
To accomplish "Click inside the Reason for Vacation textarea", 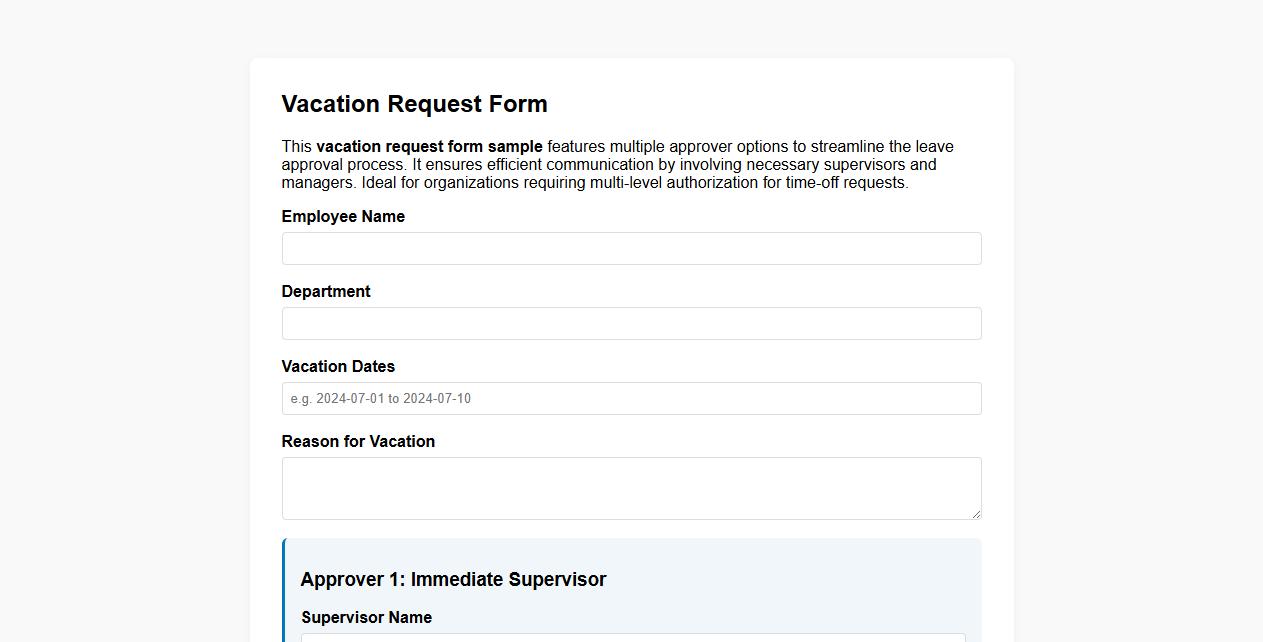I will [x=631, y=487].
